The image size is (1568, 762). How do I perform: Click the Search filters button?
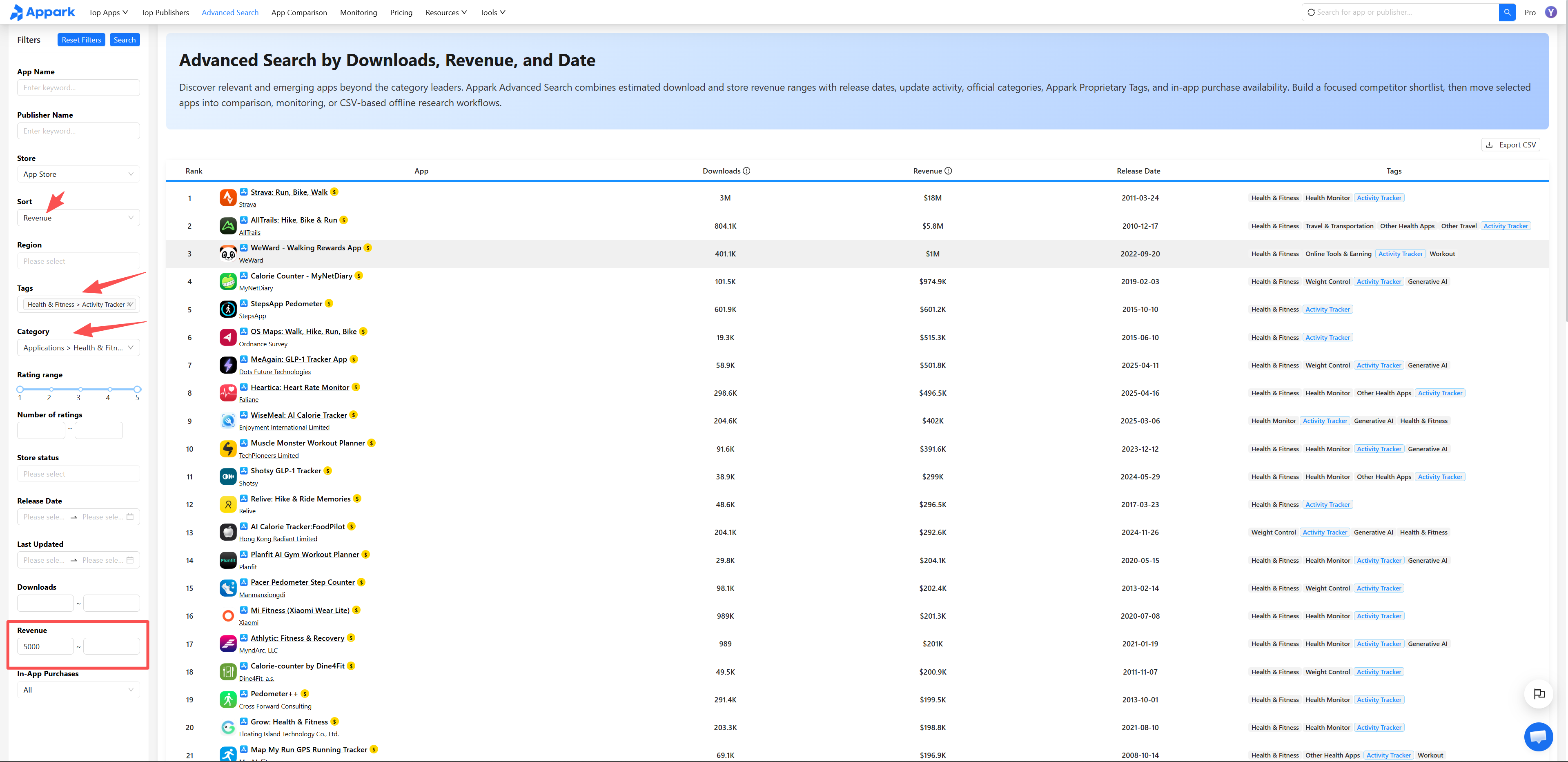(125, 40)
